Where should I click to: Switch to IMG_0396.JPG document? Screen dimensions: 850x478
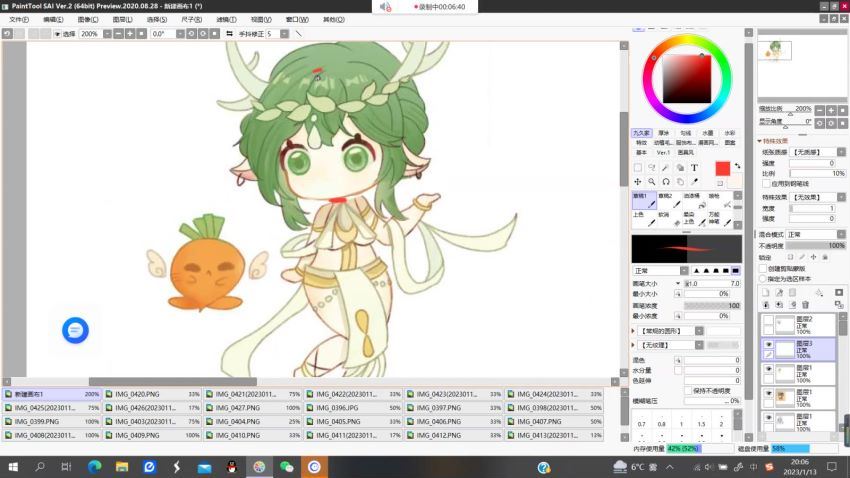pos(353,408)
